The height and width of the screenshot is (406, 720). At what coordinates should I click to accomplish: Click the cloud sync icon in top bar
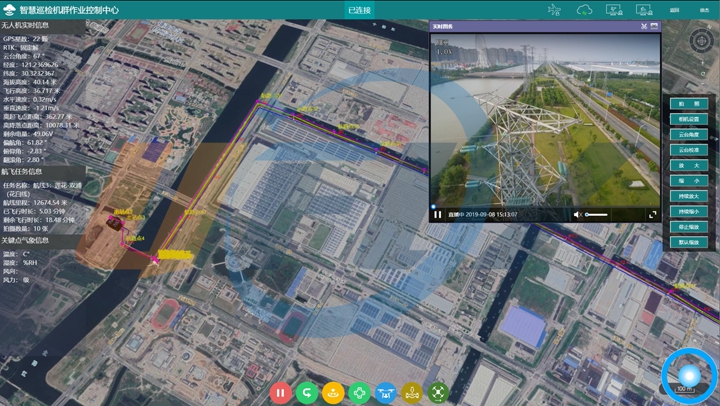[x=584, y=10]
